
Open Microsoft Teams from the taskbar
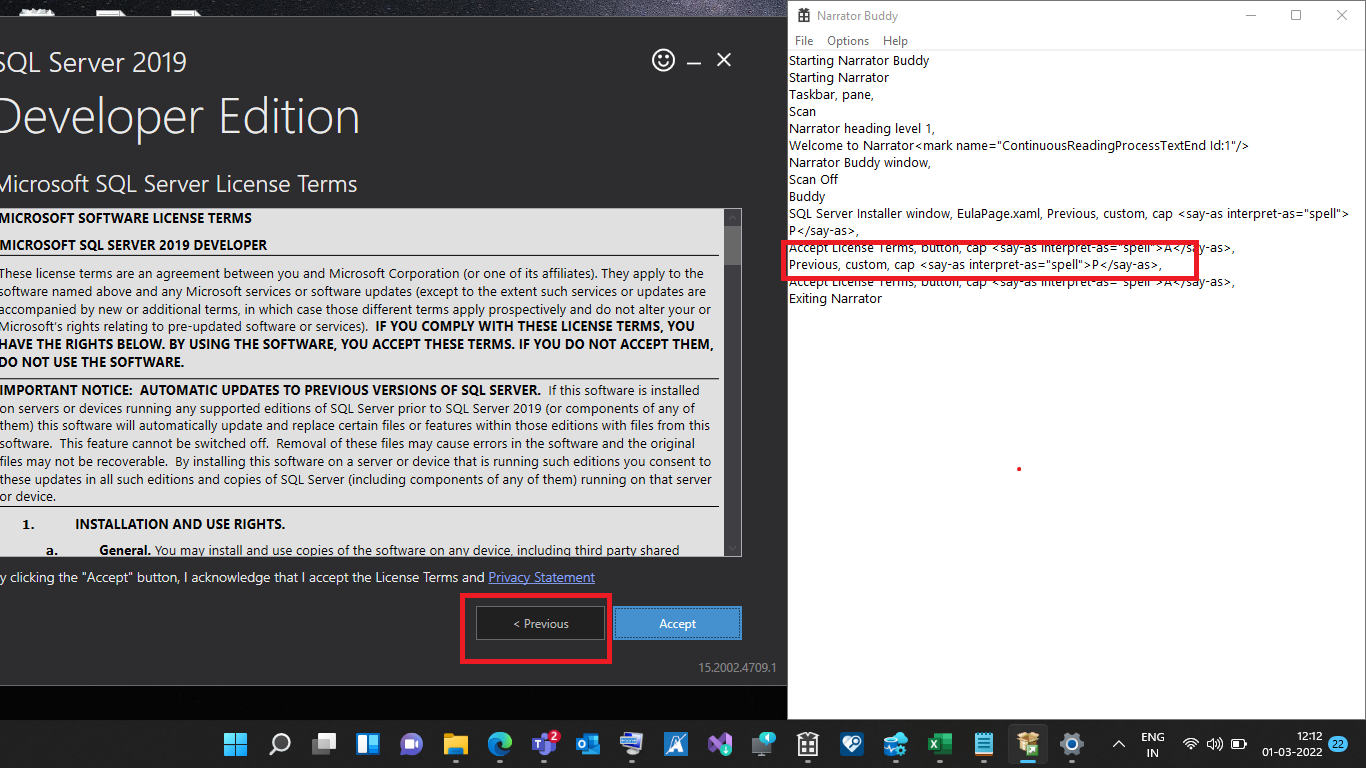tap(543, 744)
